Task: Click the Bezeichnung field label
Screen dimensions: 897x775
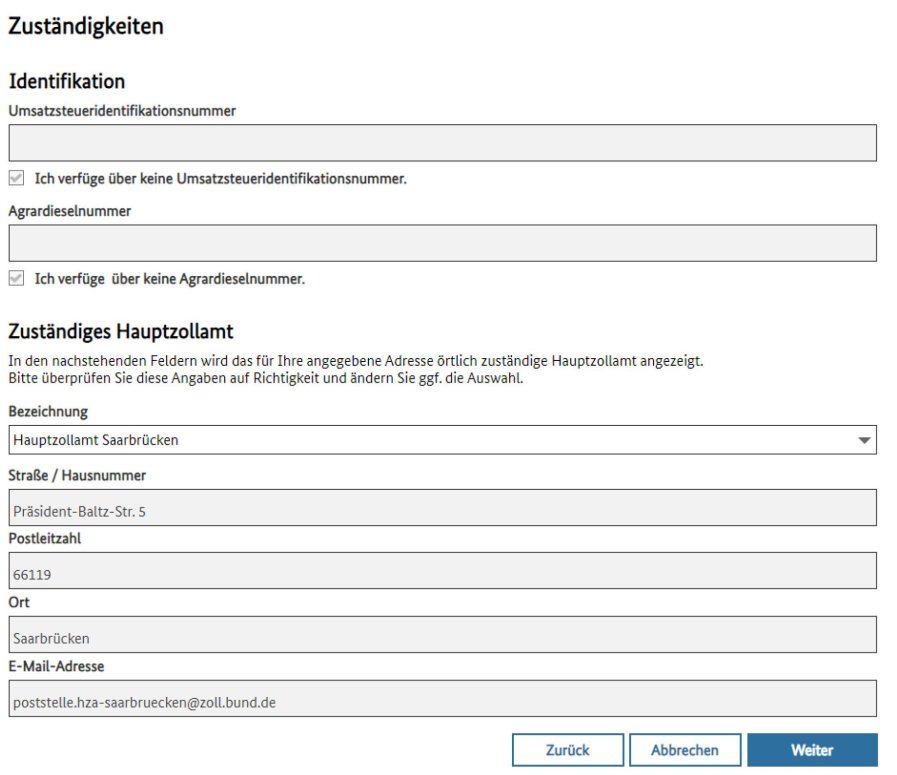Action: [48, 412]
